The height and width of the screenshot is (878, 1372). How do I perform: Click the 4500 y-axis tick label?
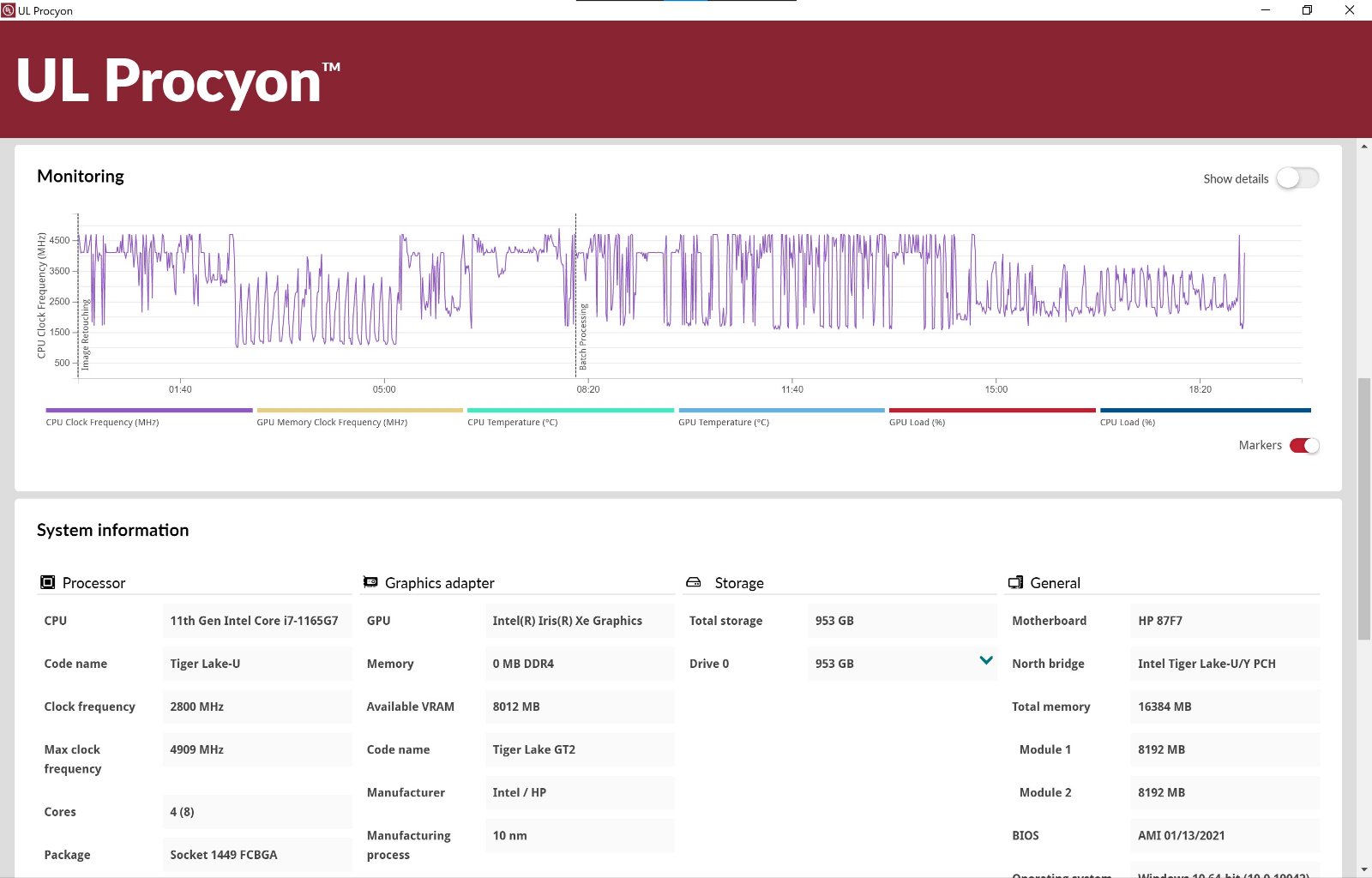59,240
